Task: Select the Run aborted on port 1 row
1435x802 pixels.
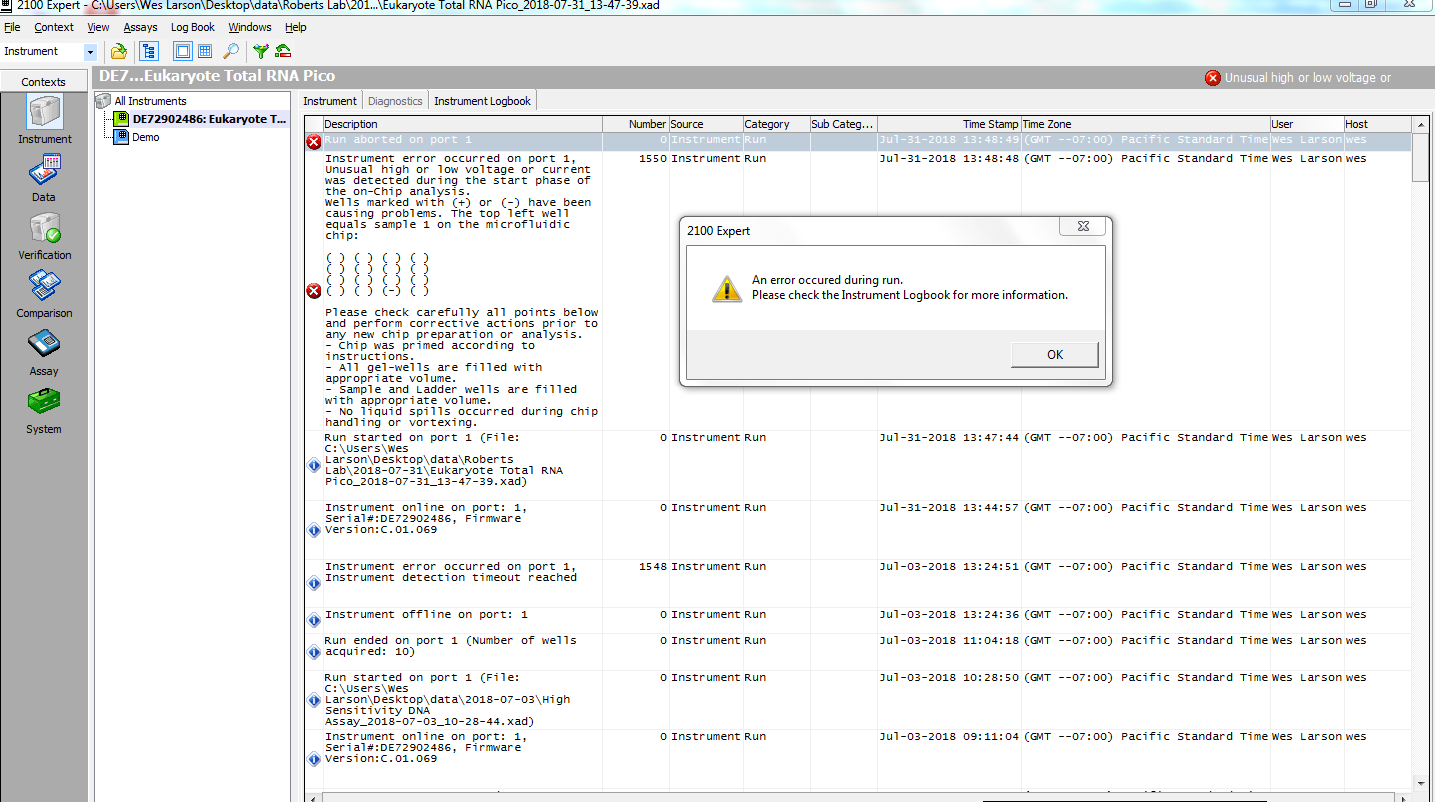Action: point(858,141)
